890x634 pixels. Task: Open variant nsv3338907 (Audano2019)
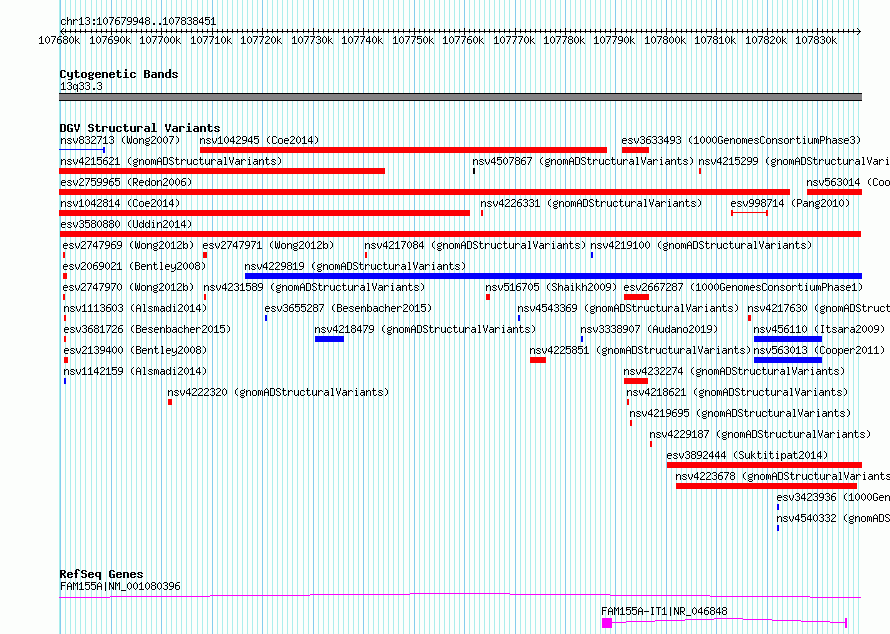coord(649,329)
